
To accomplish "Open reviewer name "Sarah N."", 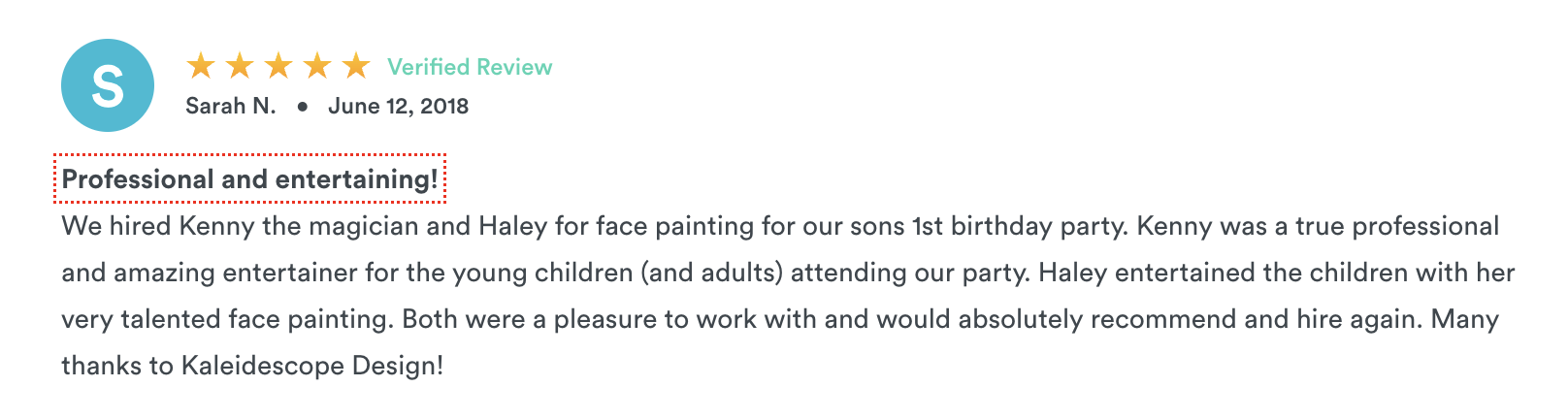I will [x=231, y=106].
